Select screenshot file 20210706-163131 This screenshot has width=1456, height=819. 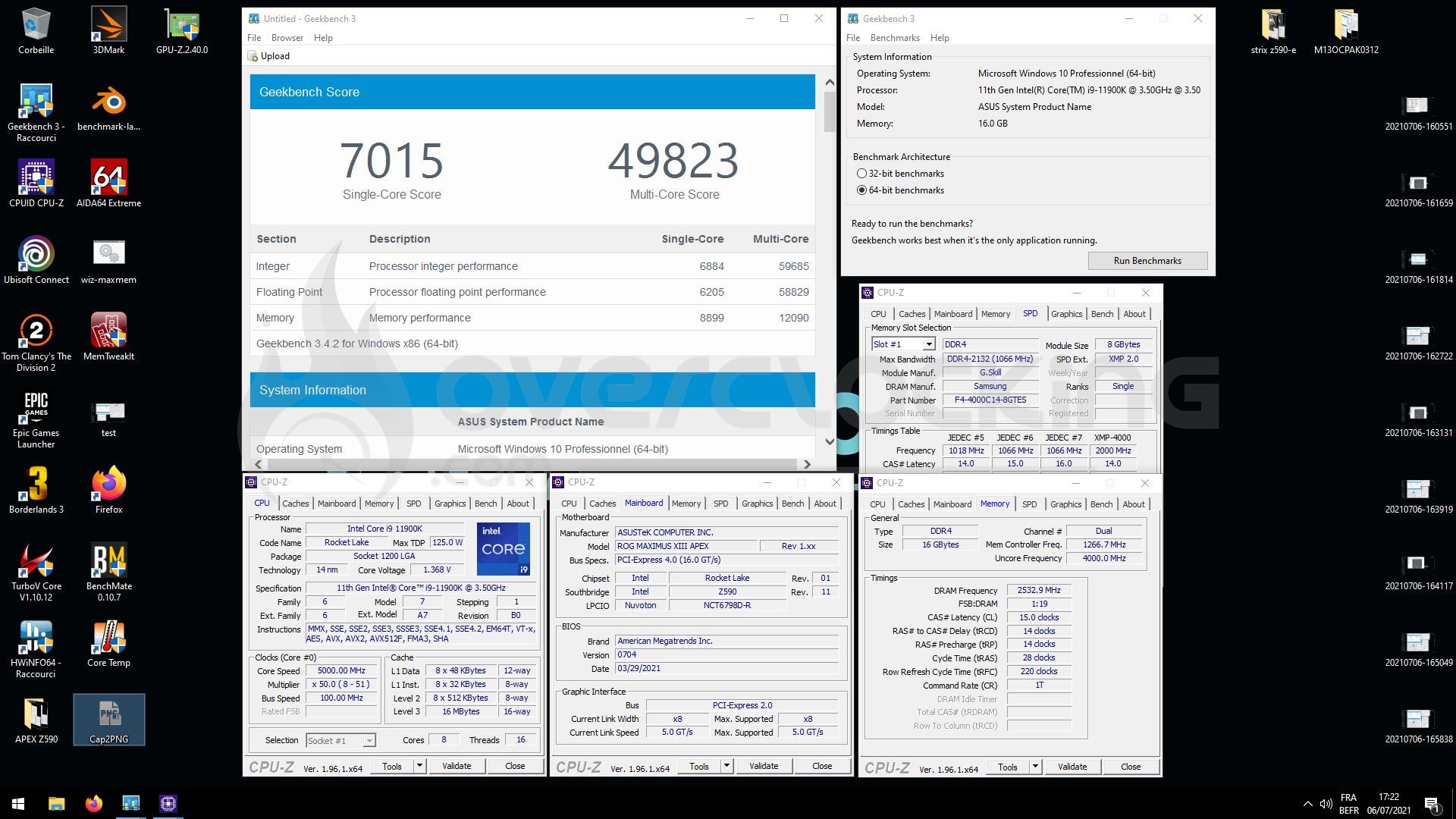tap(1418, 419)
